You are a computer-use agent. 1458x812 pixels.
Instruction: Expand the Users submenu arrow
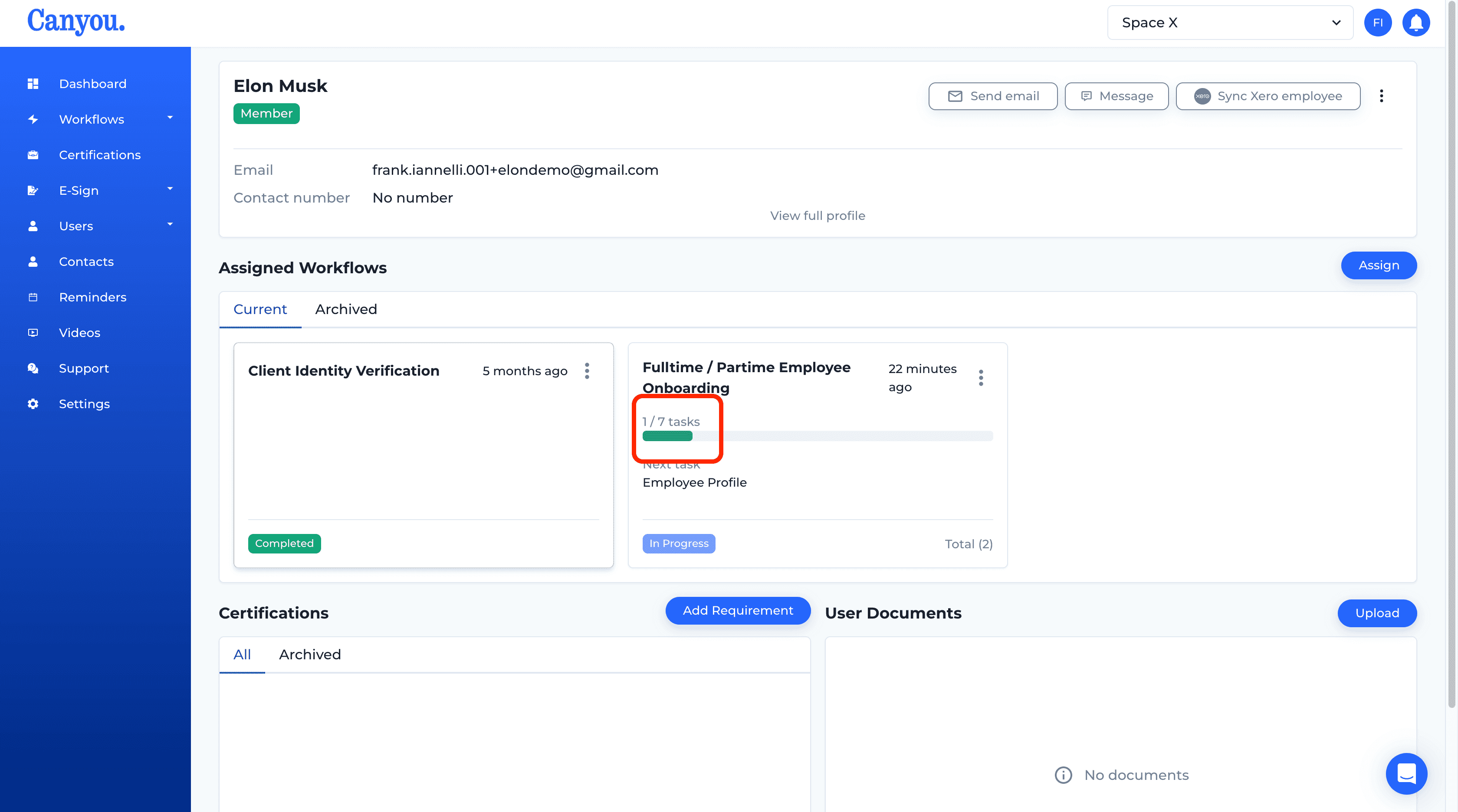point(170,225)
